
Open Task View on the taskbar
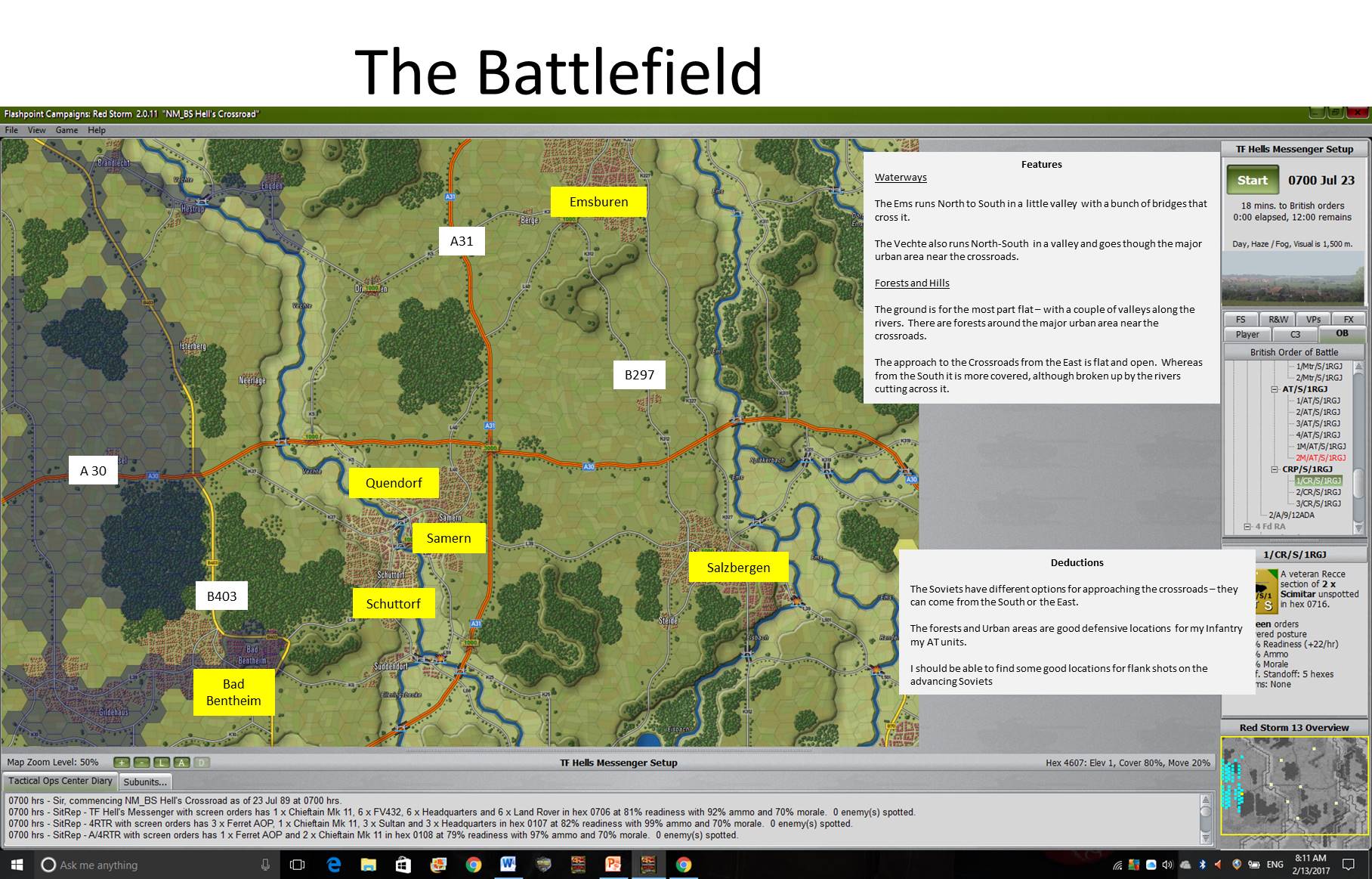click(298, 865)
